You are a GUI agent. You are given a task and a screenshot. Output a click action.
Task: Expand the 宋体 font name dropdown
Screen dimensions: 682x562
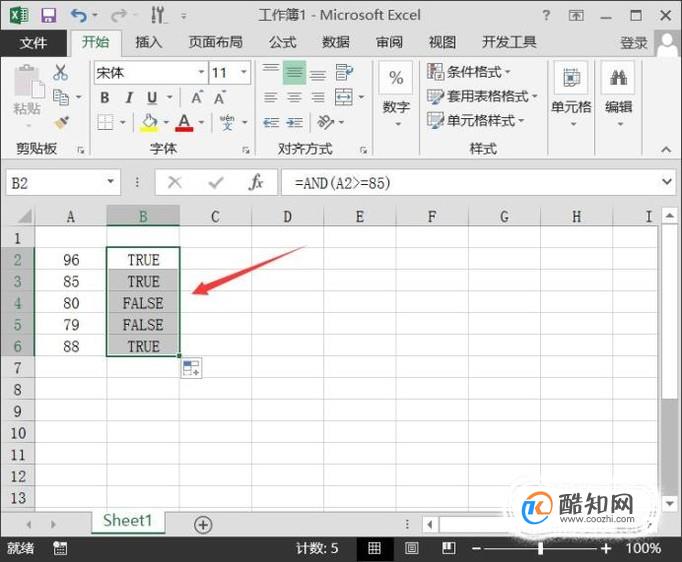tap(201, 72)
